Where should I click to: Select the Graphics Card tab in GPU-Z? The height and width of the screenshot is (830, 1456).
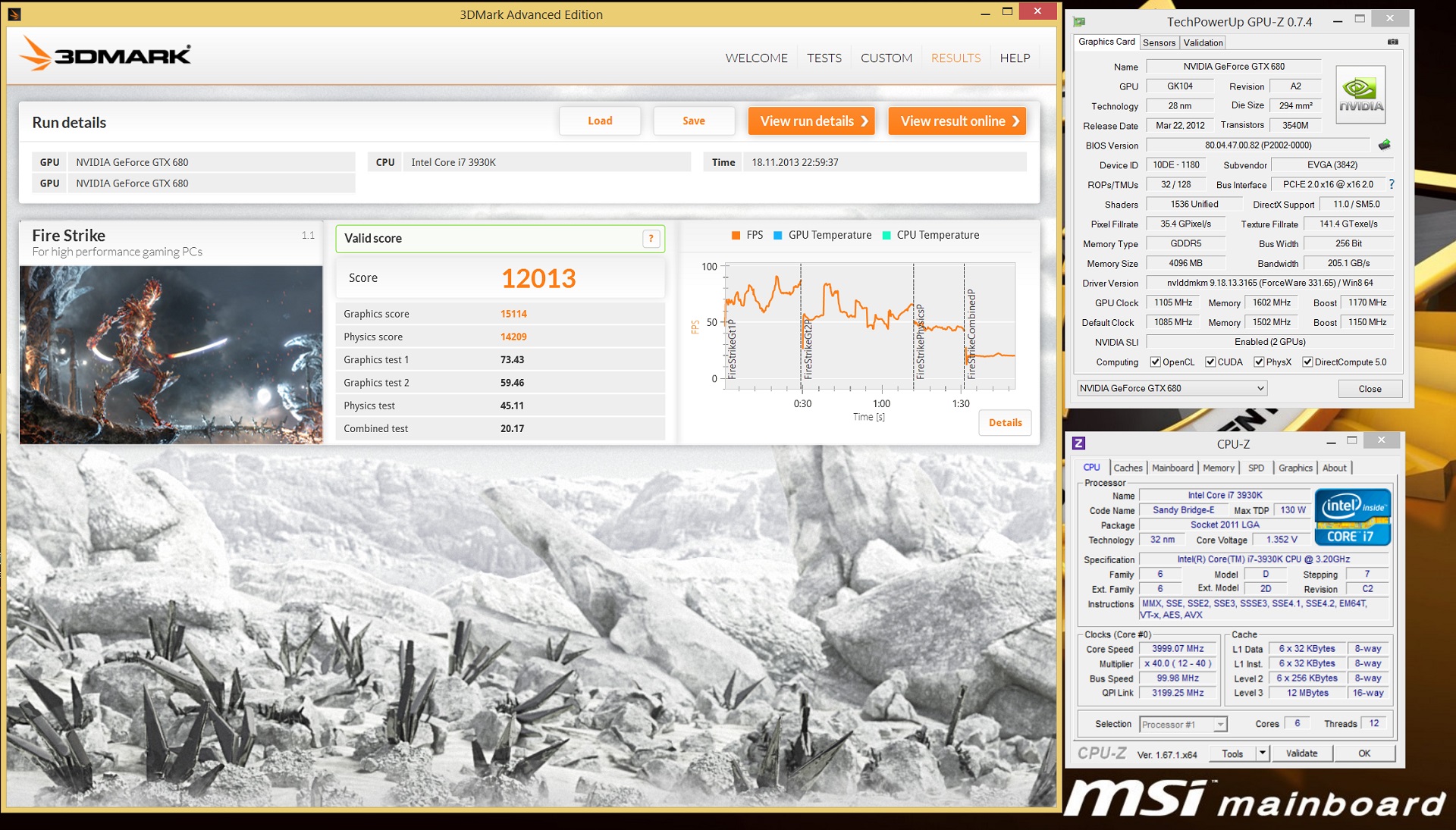pos(1106,42)
